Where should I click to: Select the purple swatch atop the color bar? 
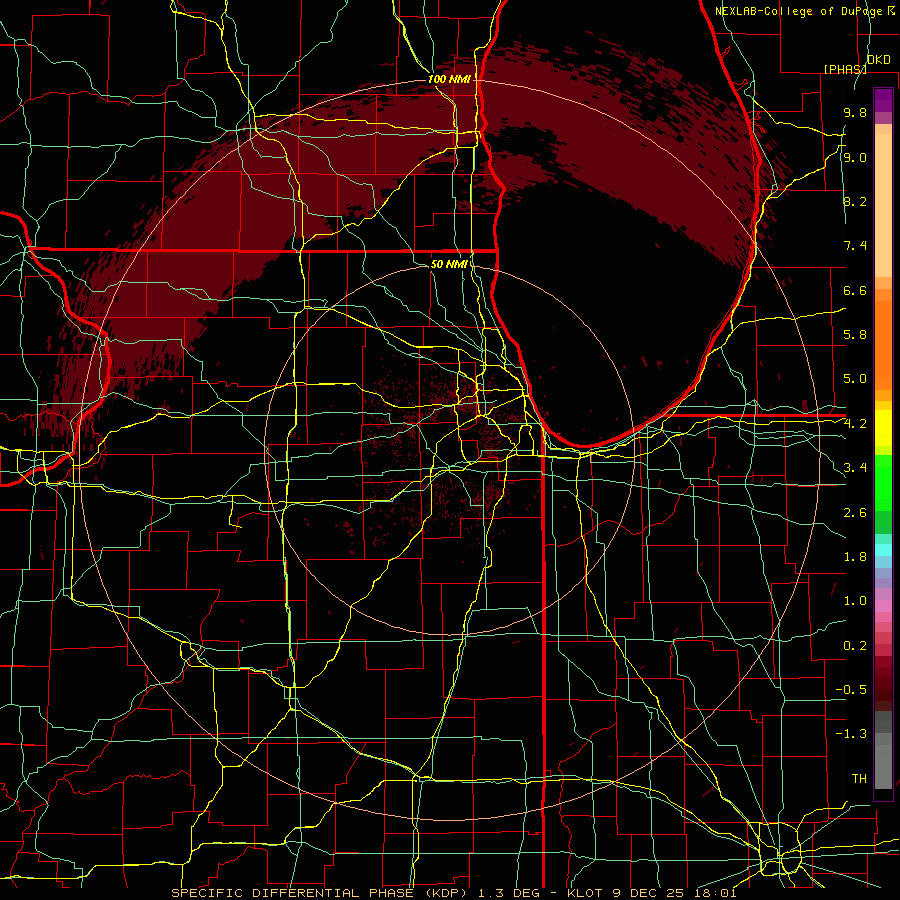pyautogui.click(x=883, y=100)
